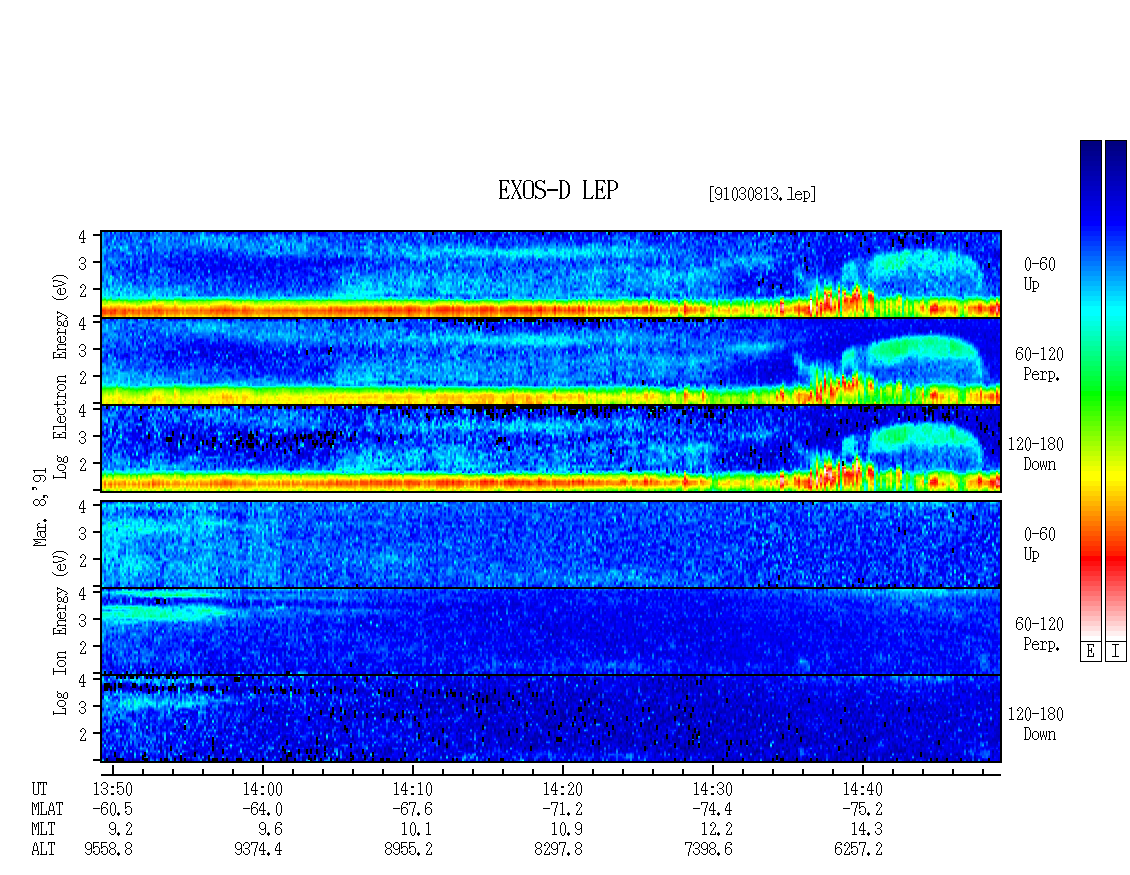Click the MLAT value "-60.5"
Image resolution: width=1130 pixels, height=875 pixels.
[112, 809]
